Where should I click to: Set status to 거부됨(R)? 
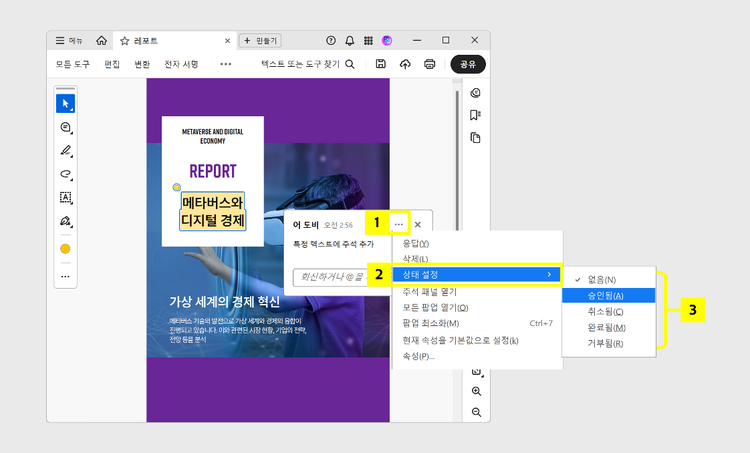click(x=608, y=343)
